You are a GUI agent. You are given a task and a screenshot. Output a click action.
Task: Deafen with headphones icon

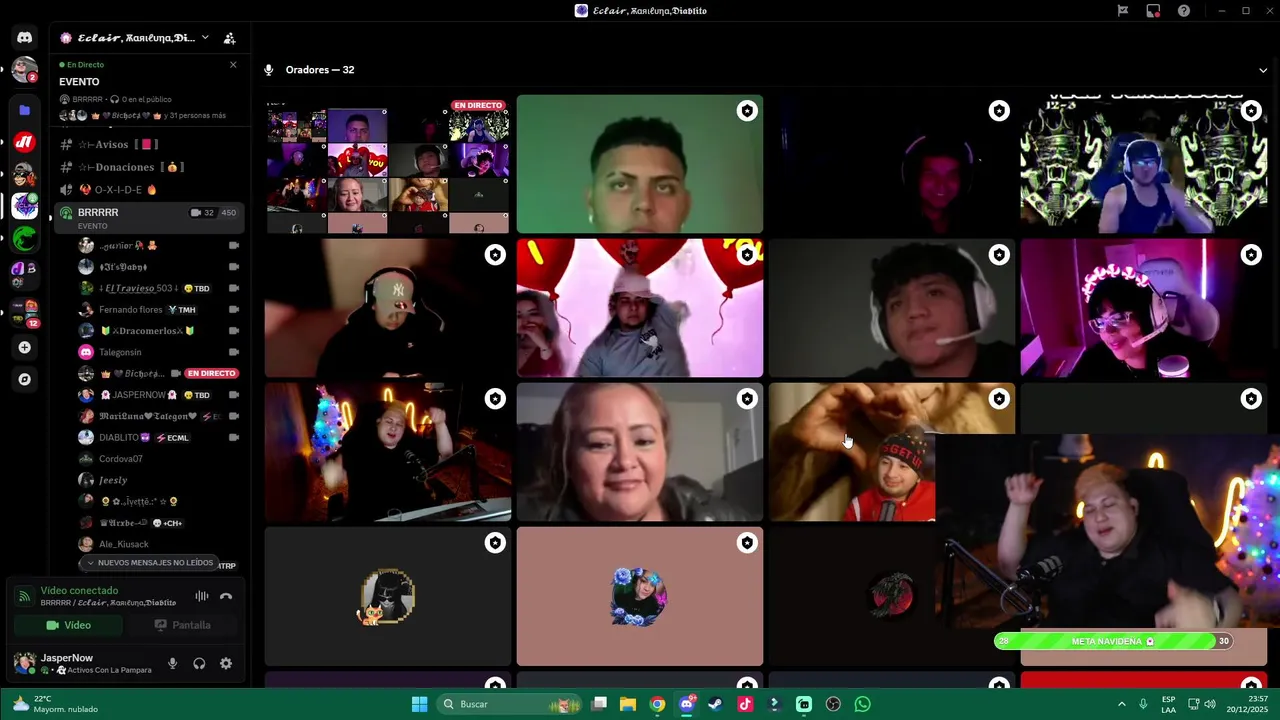pos(199,663)
